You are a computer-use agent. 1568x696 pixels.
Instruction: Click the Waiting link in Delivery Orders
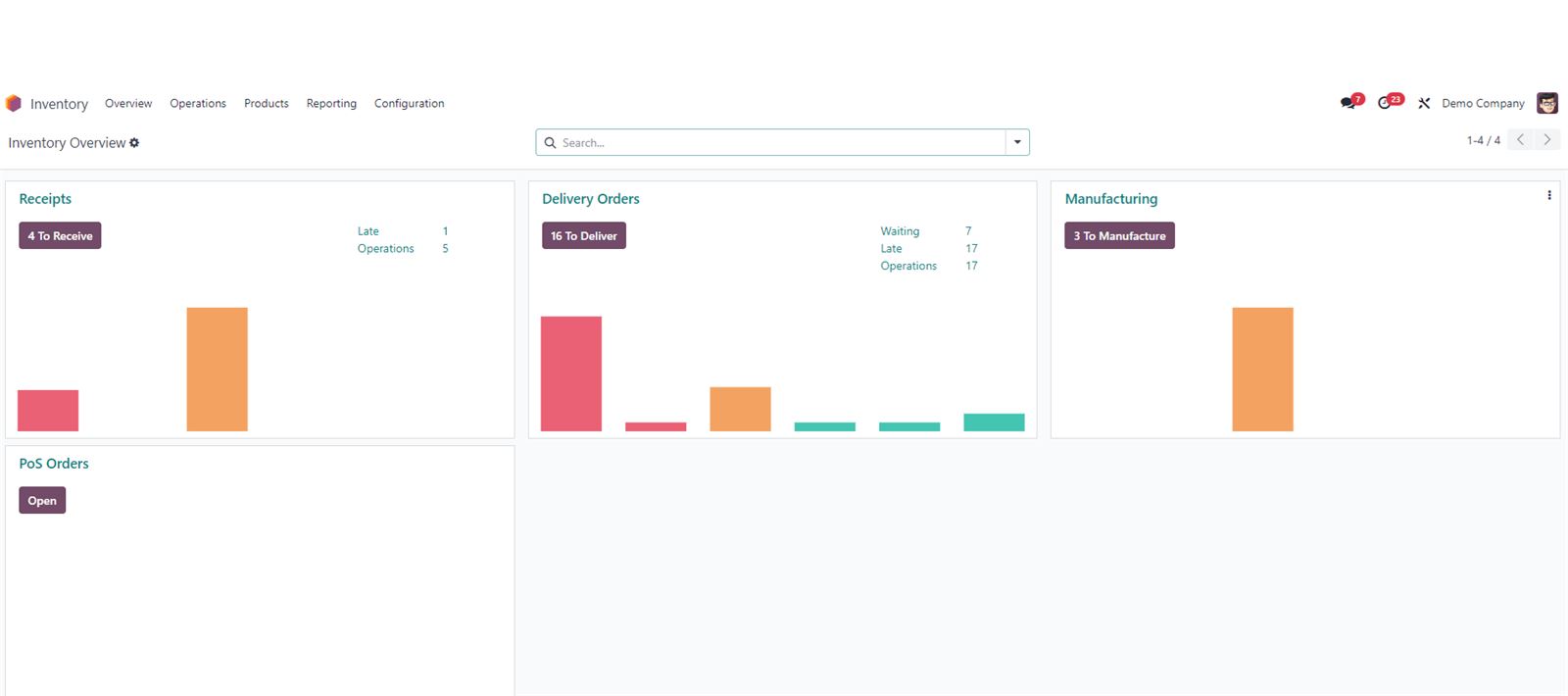pos(900,231)
